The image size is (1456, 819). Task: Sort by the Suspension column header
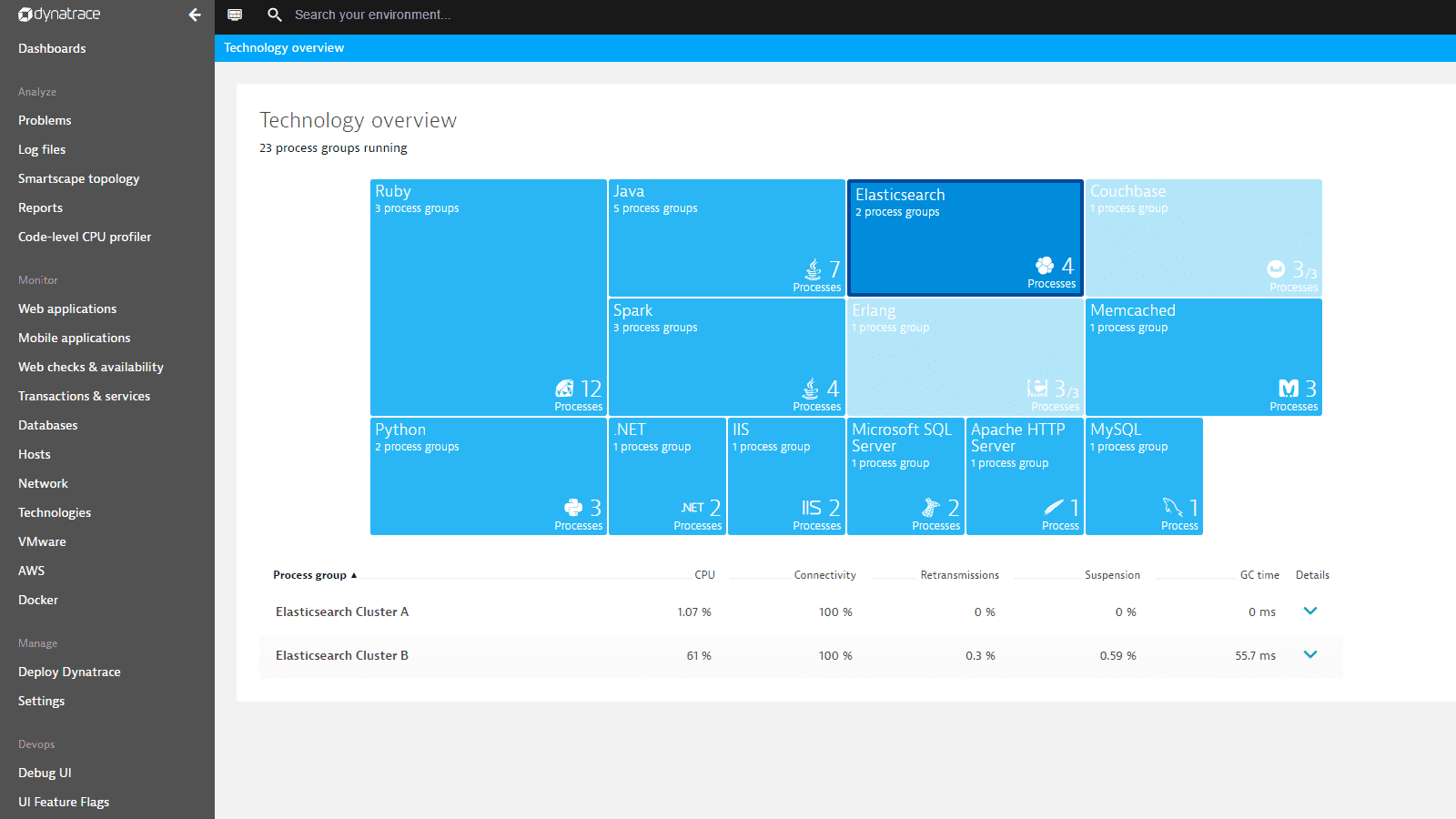1112,575
